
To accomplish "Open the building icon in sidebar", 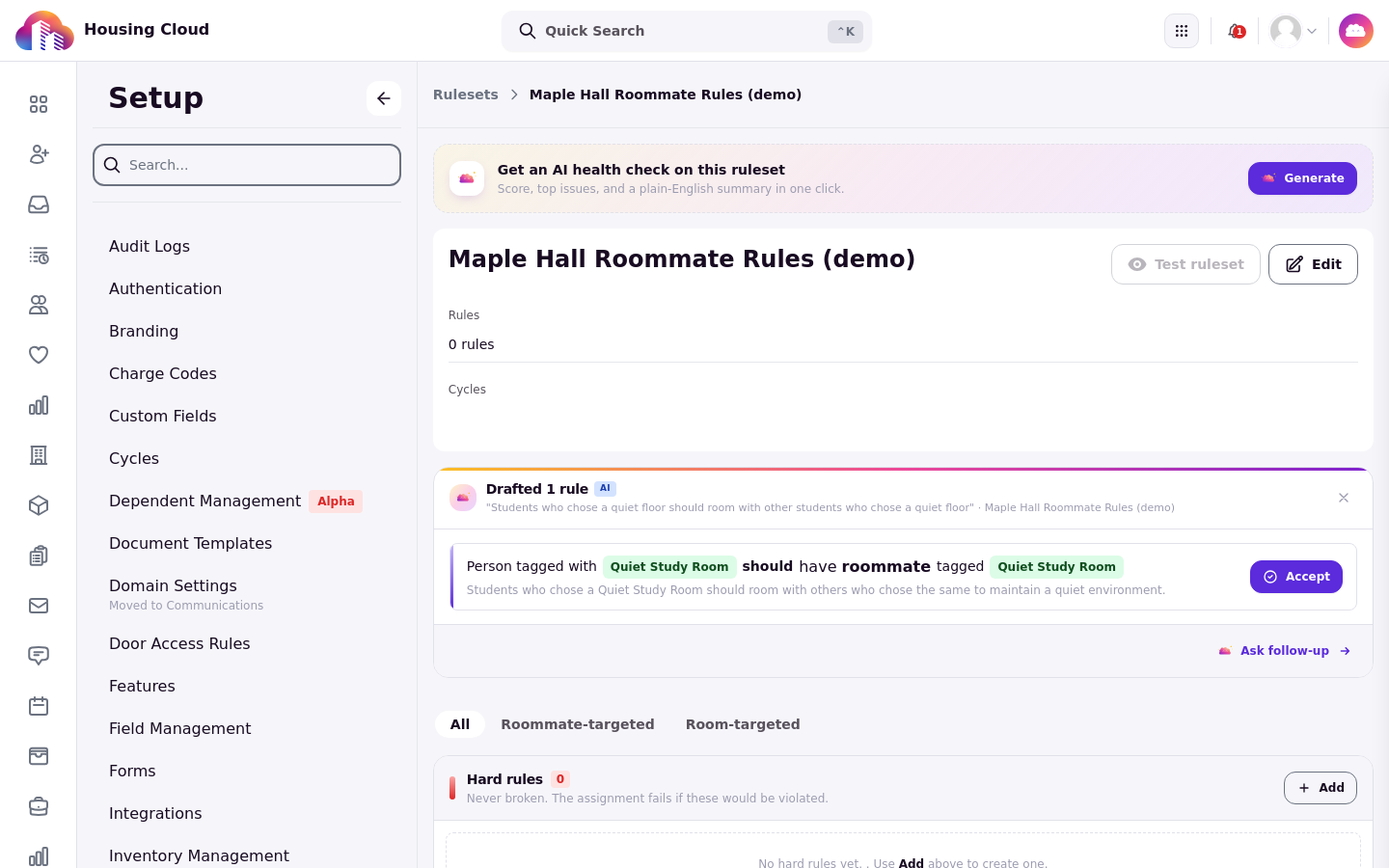I will click(39, 455).
